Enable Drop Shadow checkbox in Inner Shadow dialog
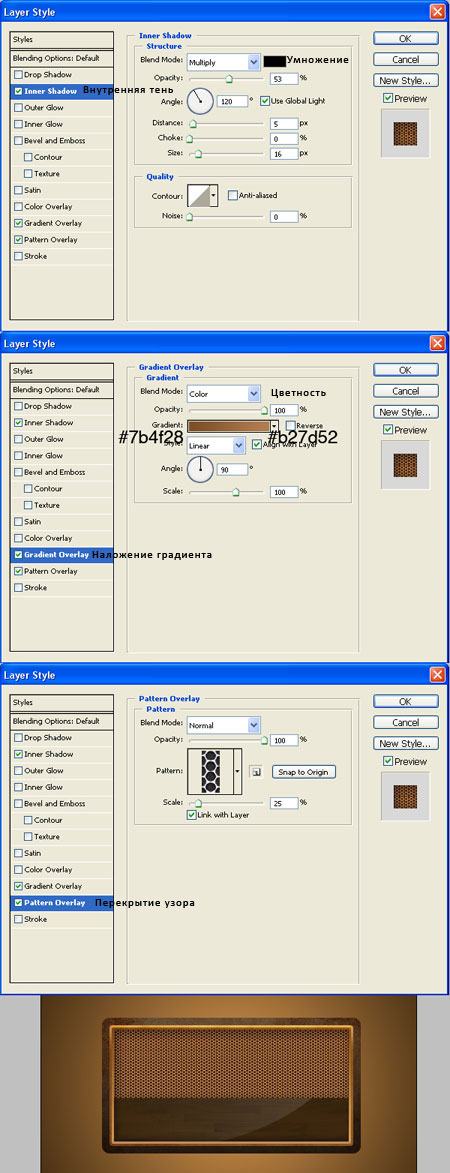The height and width of the screenshot is (1173, 450). [18, 75]
